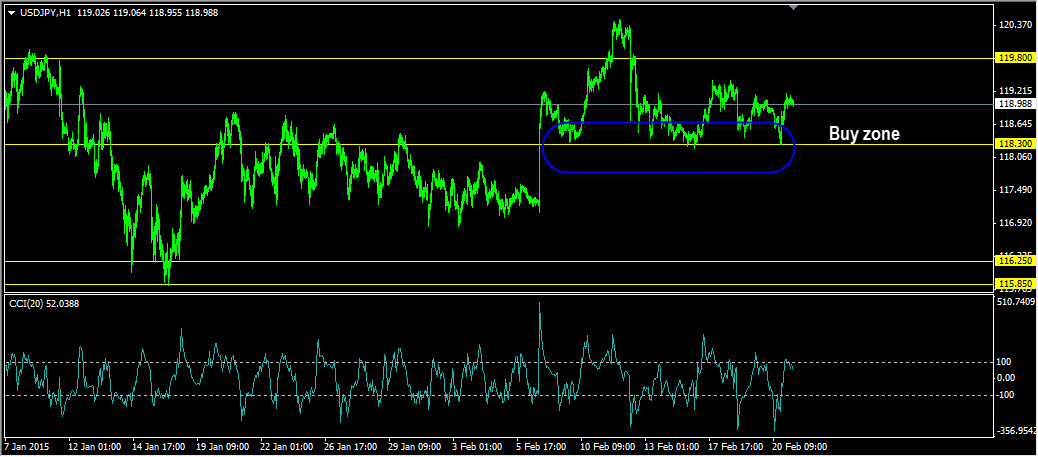Select the 118.300 yellow price label
The image size is (1038, 457).
(x=1015, y=144)
